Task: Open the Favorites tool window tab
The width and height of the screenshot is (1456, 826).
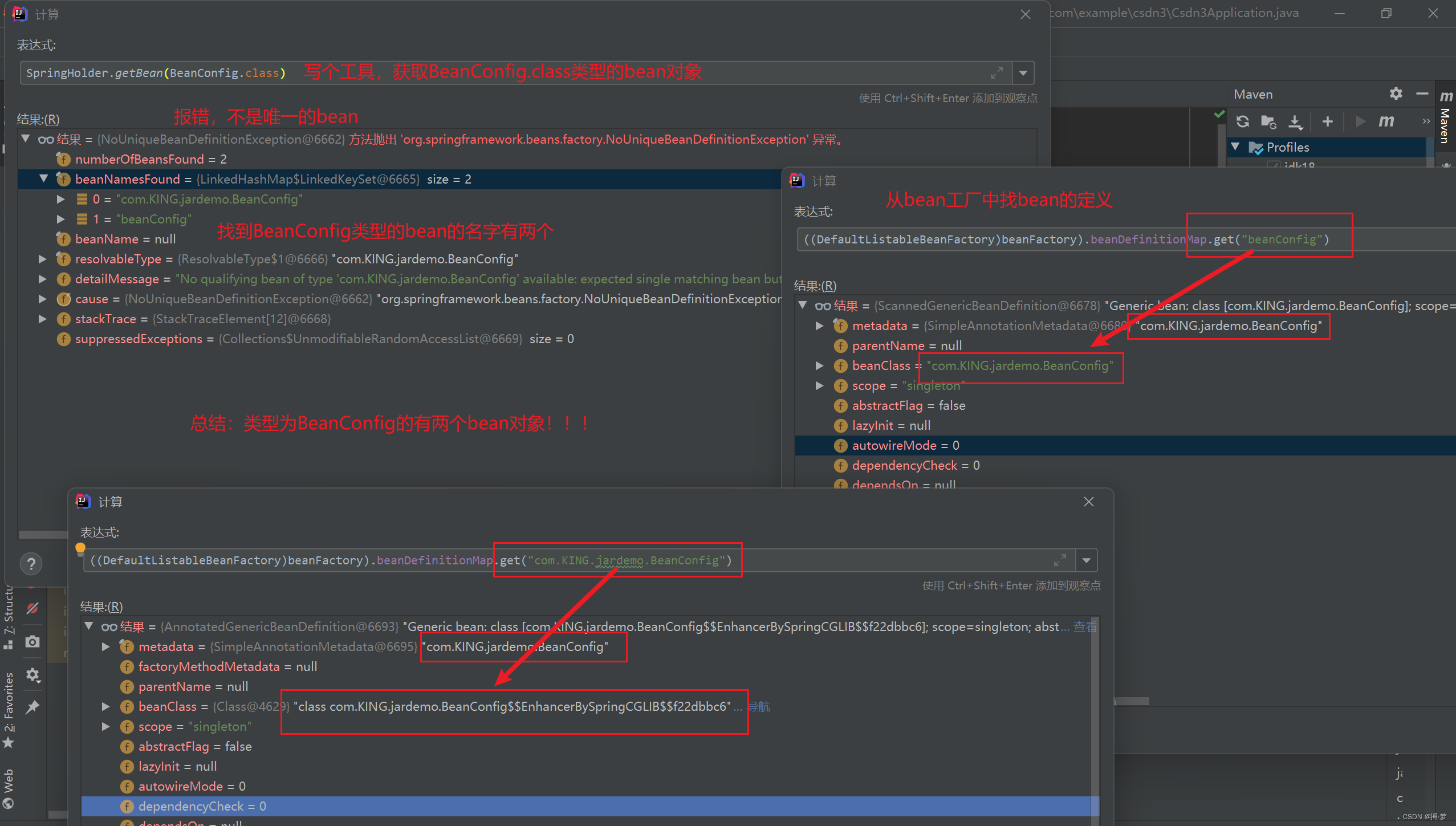Action: (8, 710)
